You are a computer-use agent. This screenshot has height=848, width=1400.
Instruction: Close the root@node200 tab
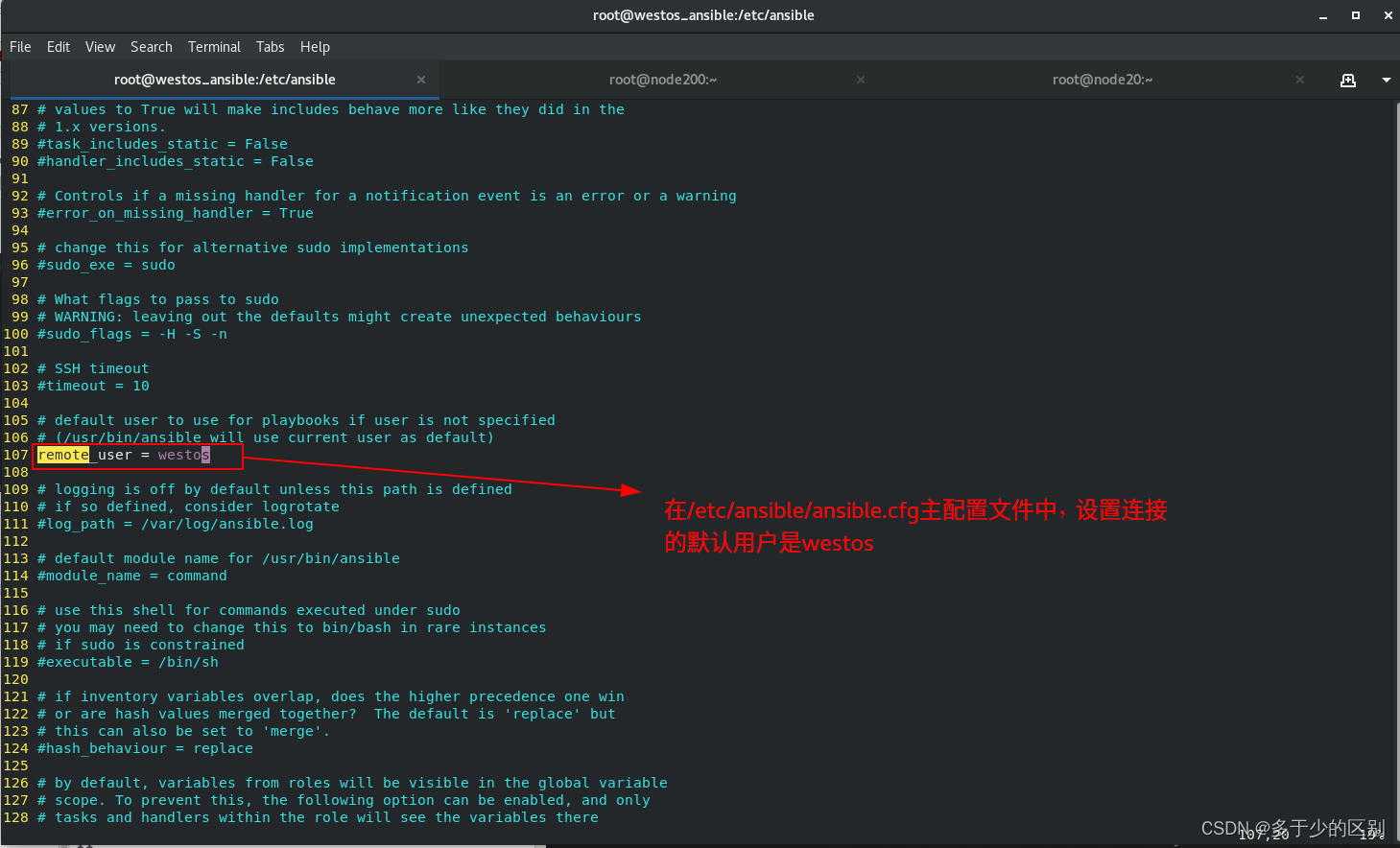point(861,80)
